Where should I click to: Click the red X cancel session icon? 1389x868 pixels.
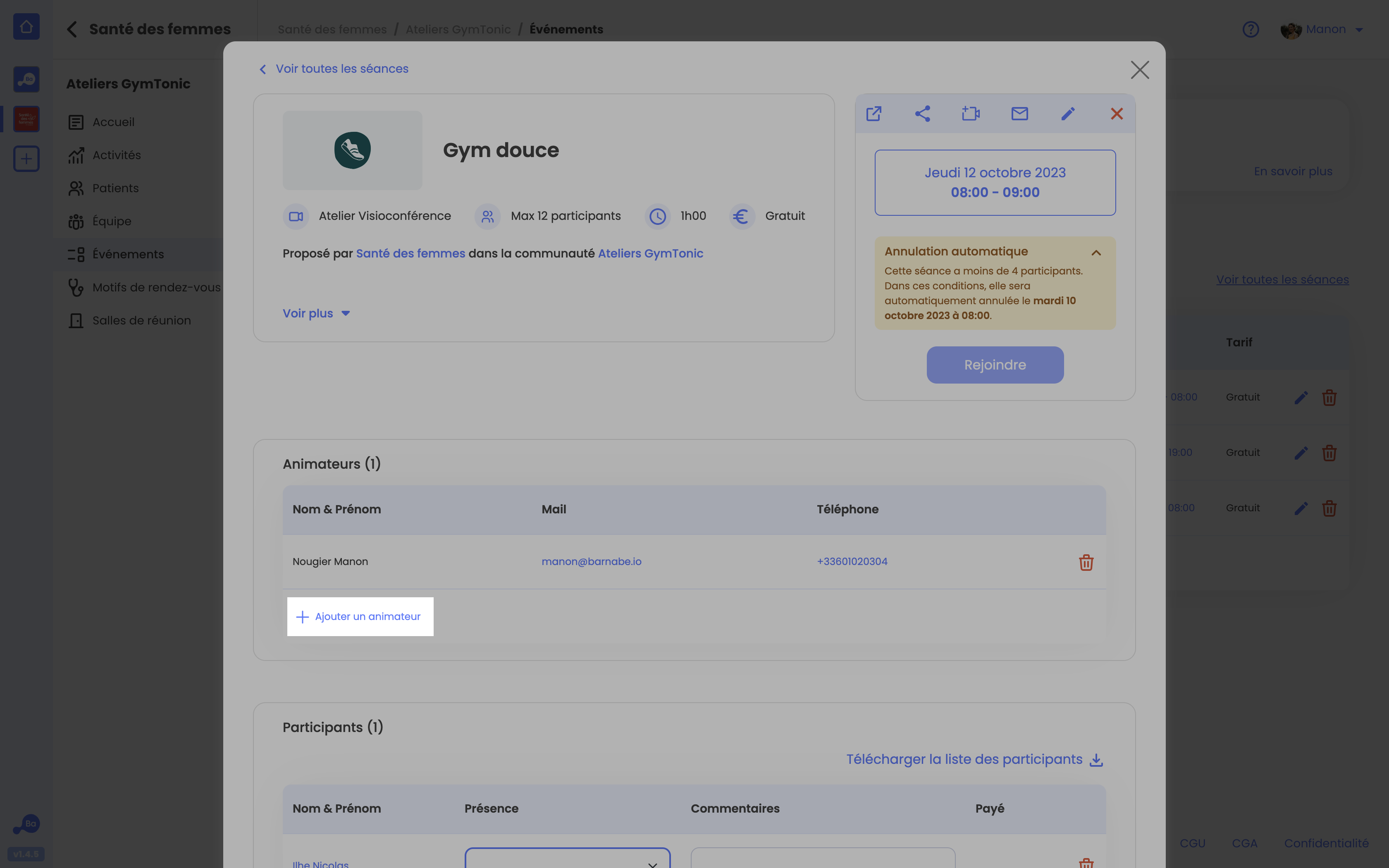pos(1116,114)
